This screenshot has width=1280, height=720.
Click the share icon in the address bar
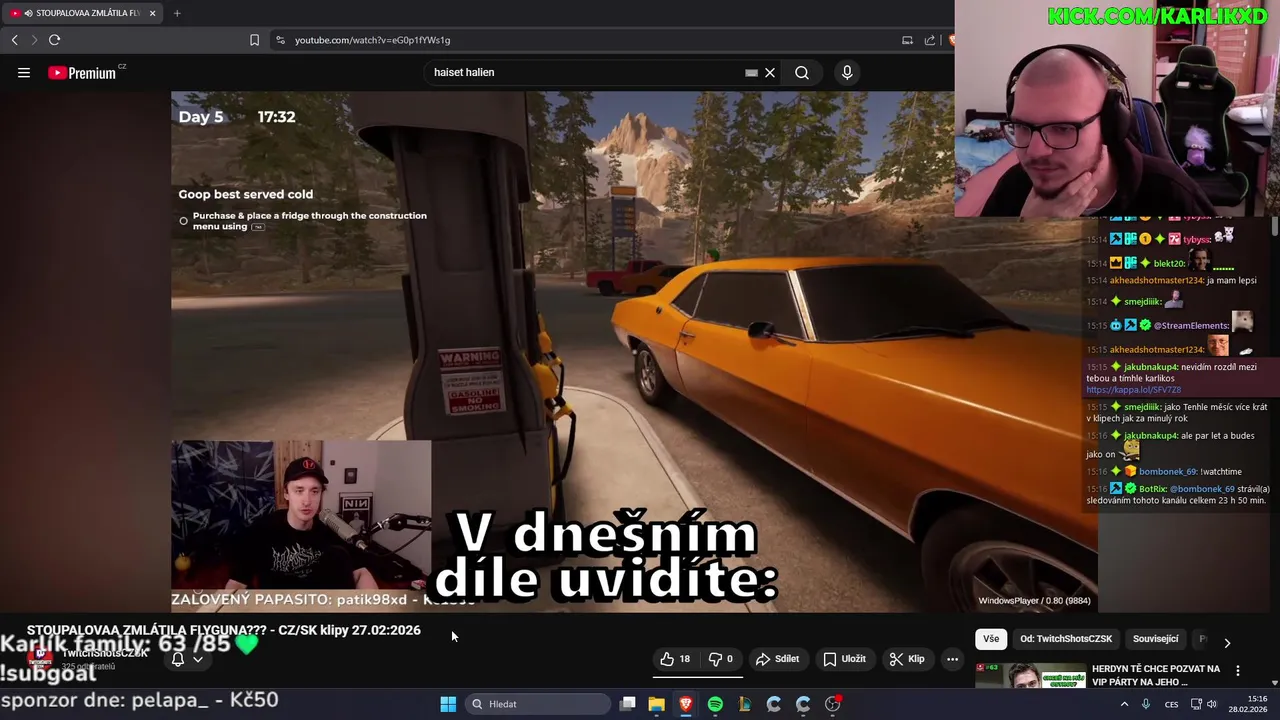[x=930, y=40]
